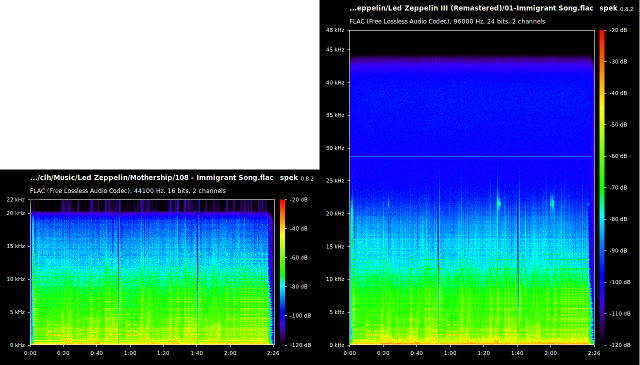The height and width of the screenshot is (365, 640).
Task: Click the -40 dB label in Mothership scale
Action: pyautogui.click(x=298, y=229)
